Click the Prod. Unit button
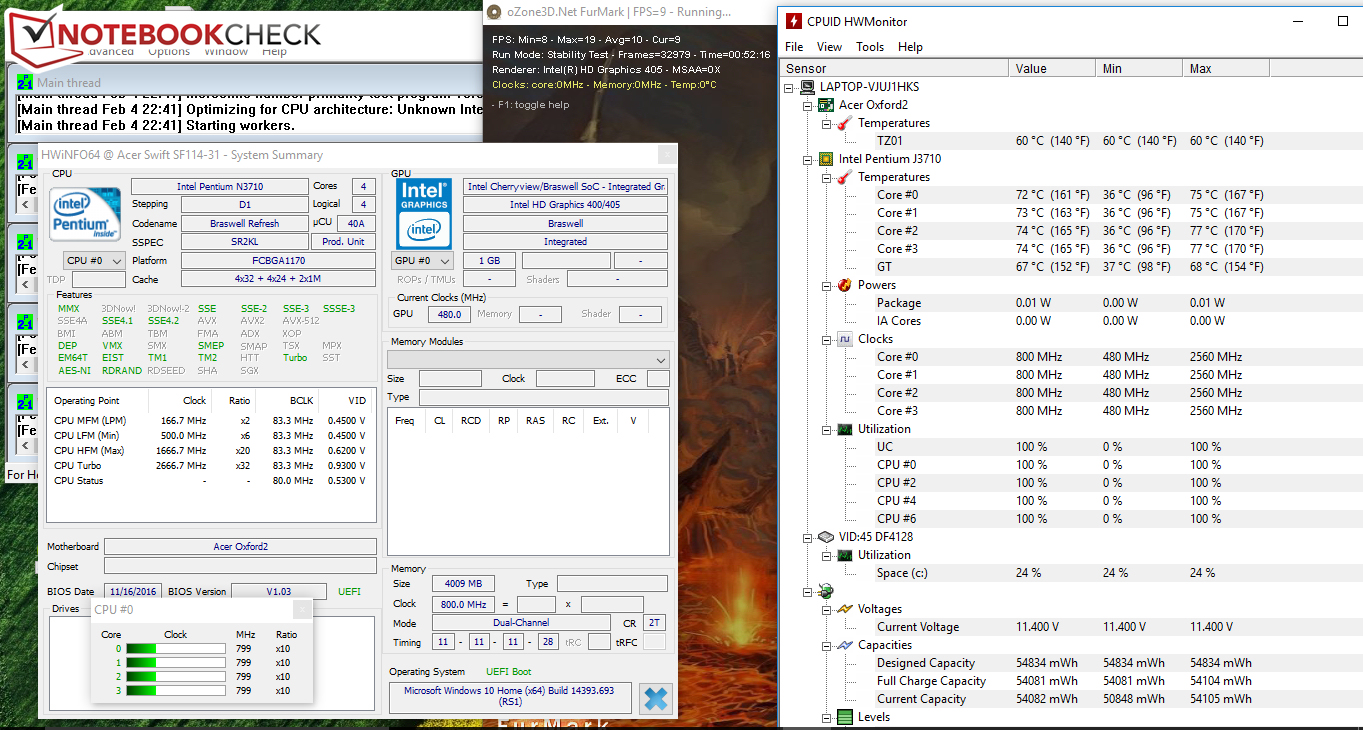 tap(344, 242)
